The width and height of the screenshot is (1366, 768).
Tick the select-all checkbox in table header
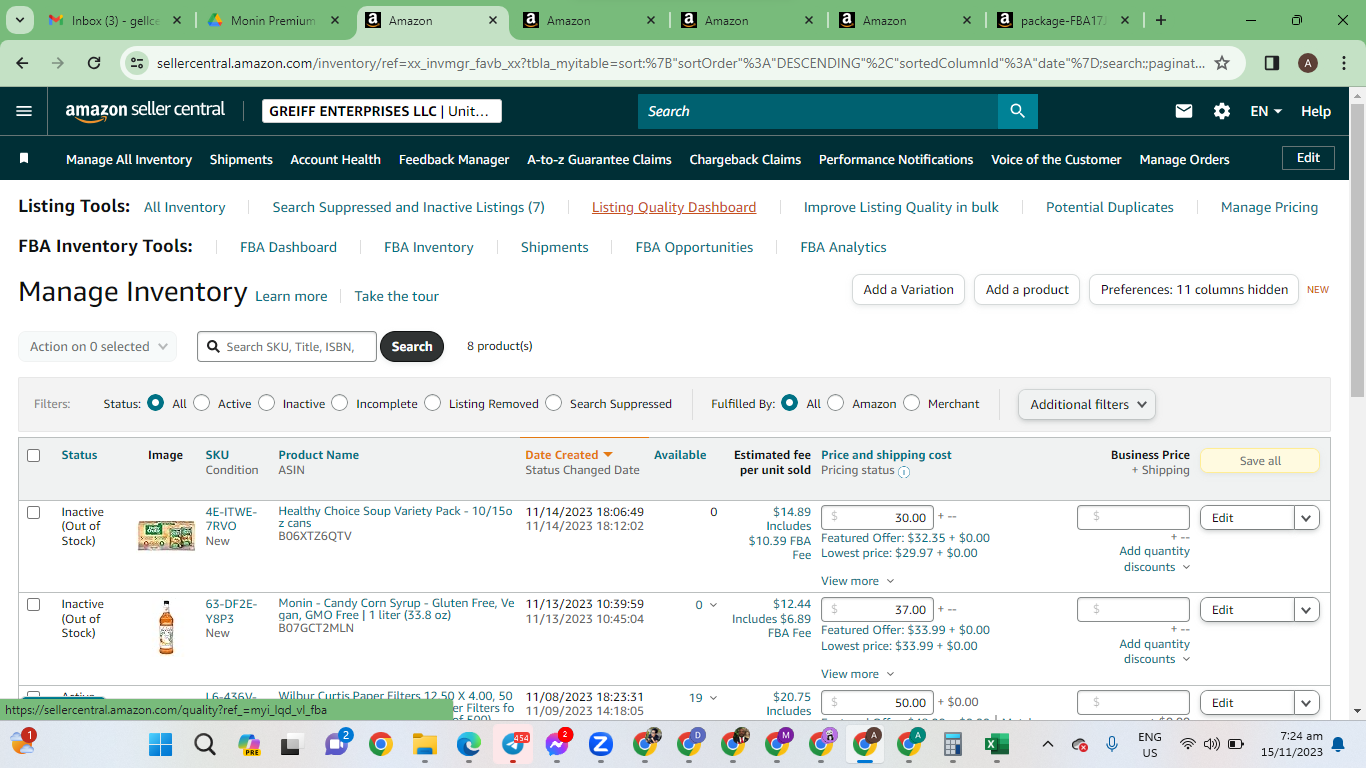point(34,455)
